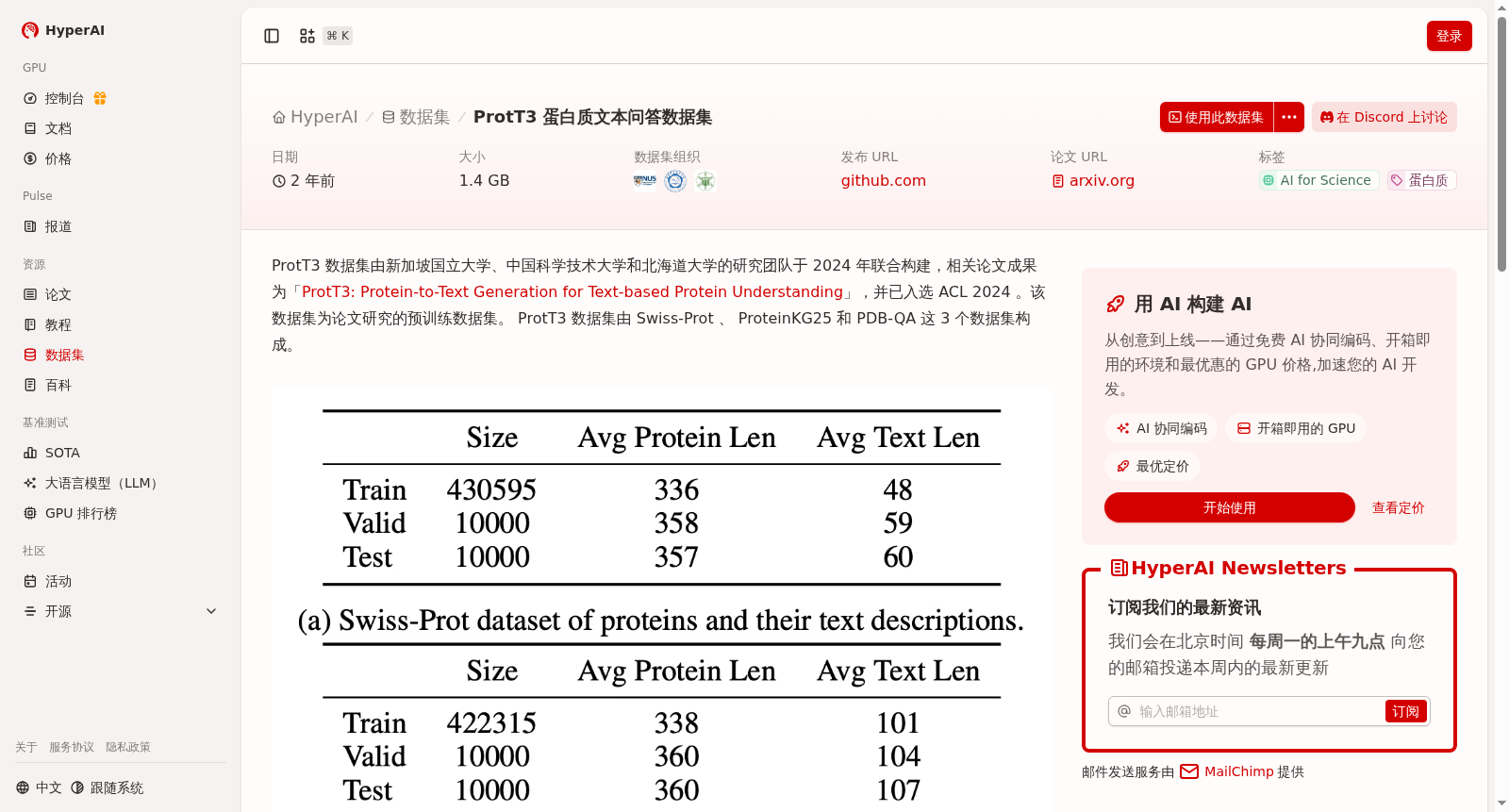This screenshot has width=1509, height=812.
Task: Click the 服务协议 footer link
Action: click(x=72, y=747)
